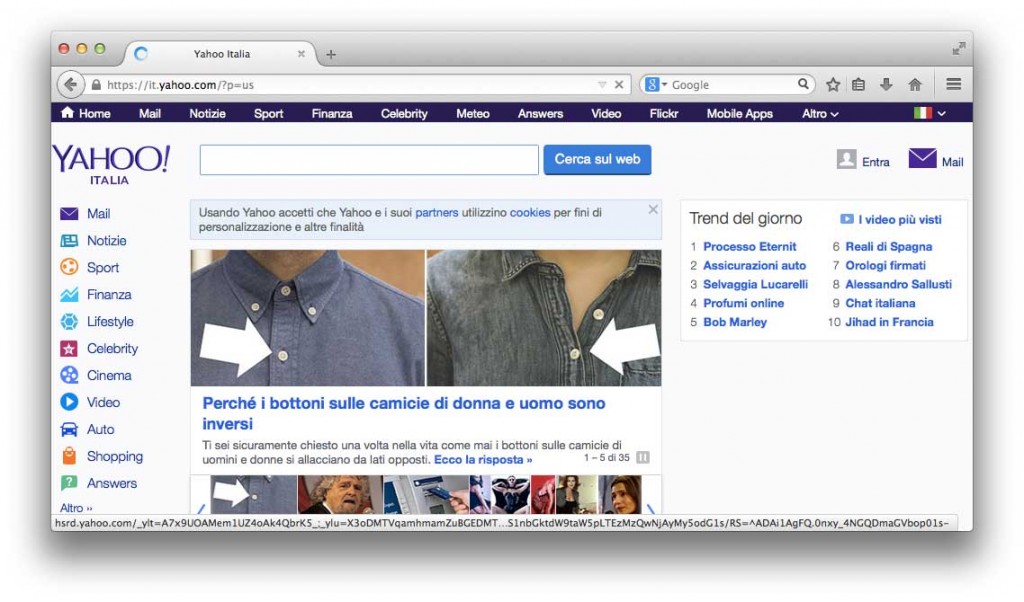Open Shopping via the bag icon

[70, 456]
